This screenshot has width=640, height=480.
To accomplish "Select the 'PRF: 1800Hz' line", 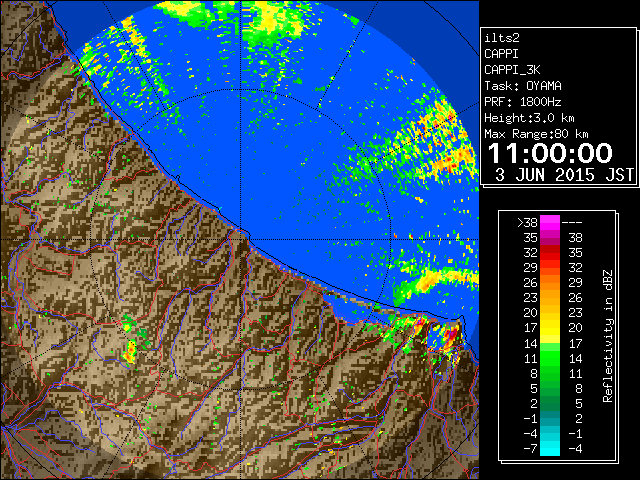I will (x=523, y=102).
